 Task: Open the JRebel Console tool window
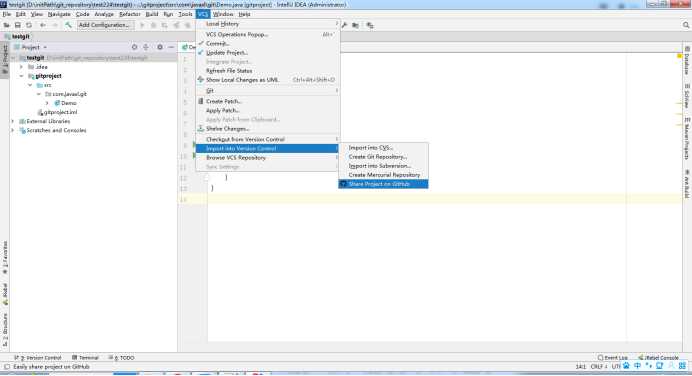[x=658, y=357]
